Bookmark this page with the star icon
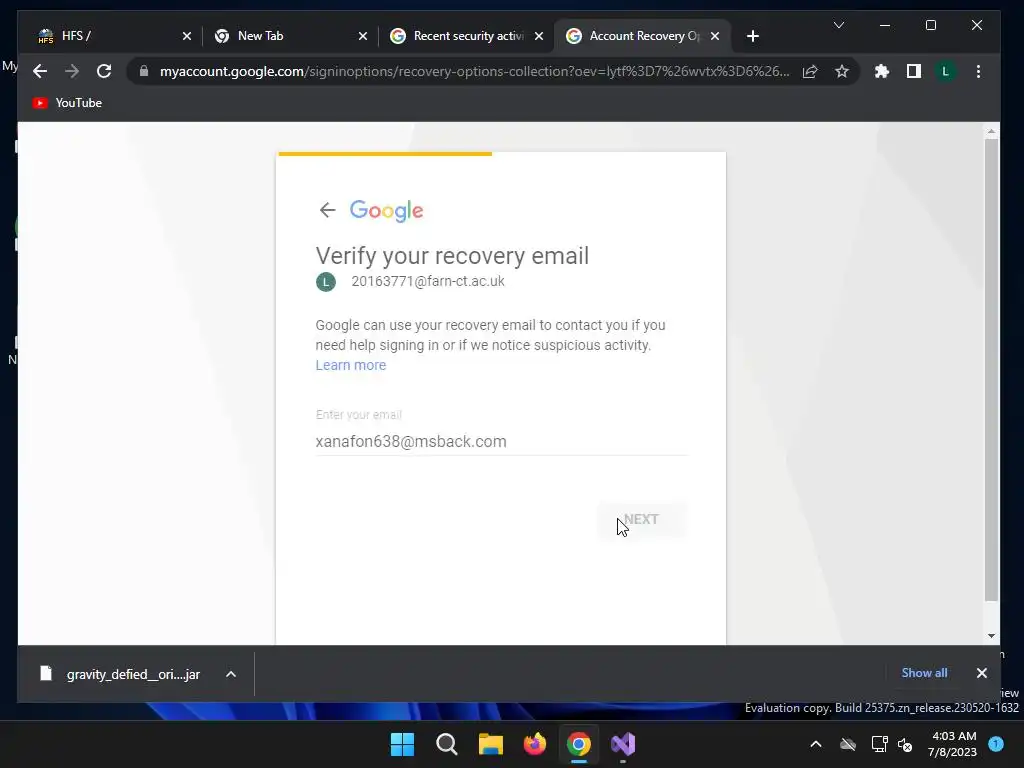 tap(842, 71)
